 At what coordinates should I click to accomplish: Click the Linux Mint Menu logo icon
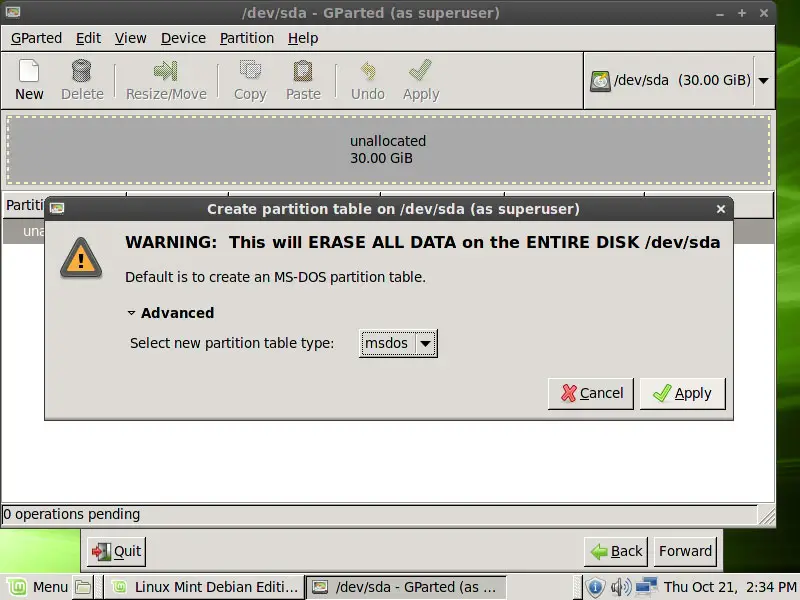coord(17,587)
